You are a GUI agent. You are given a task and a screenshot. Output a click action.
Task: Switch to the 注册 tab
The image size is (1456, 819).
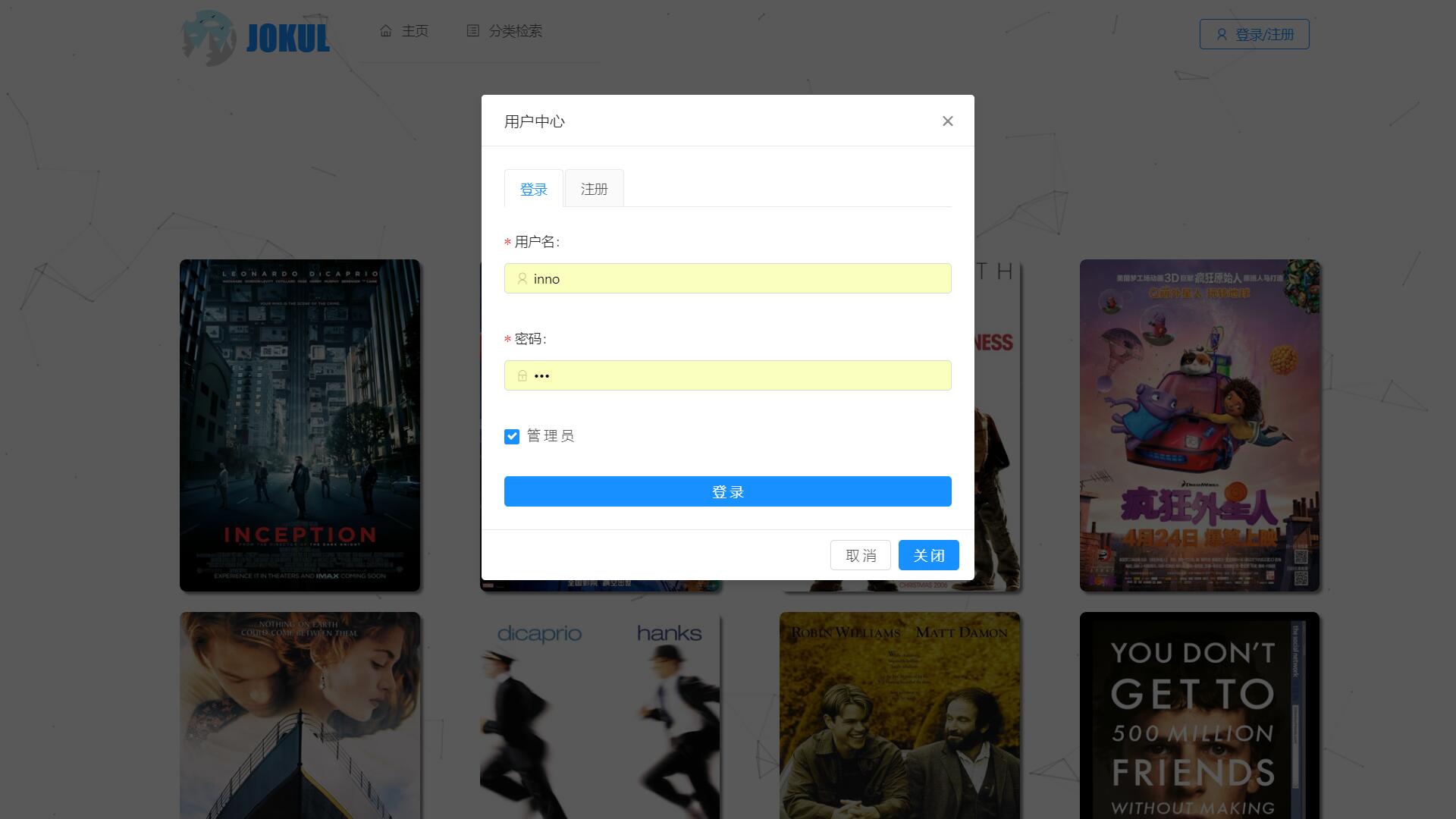[x=594, y=189]
